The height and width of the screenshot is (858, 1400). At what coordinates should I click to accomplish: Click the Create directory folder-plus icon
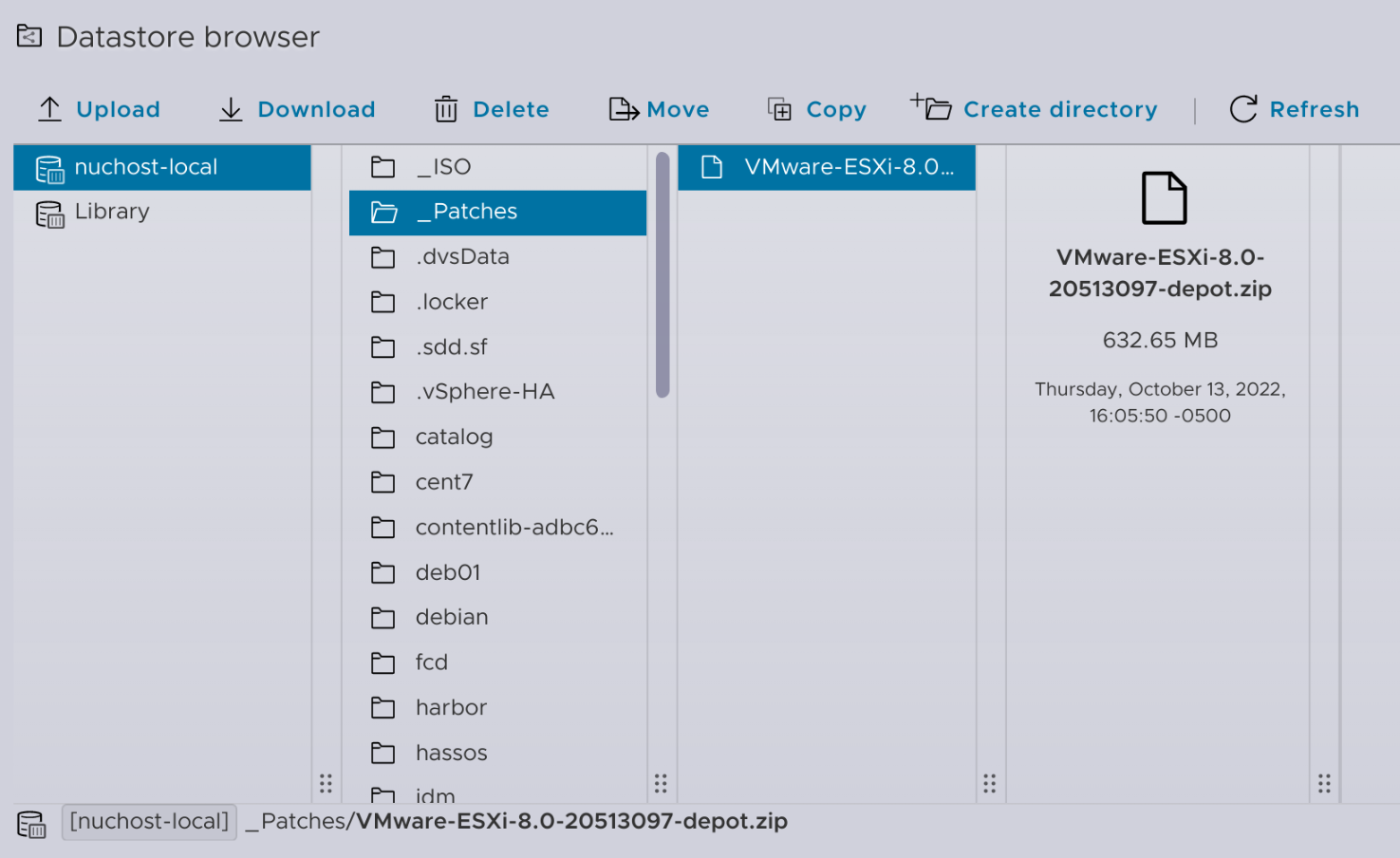[931, 106]
